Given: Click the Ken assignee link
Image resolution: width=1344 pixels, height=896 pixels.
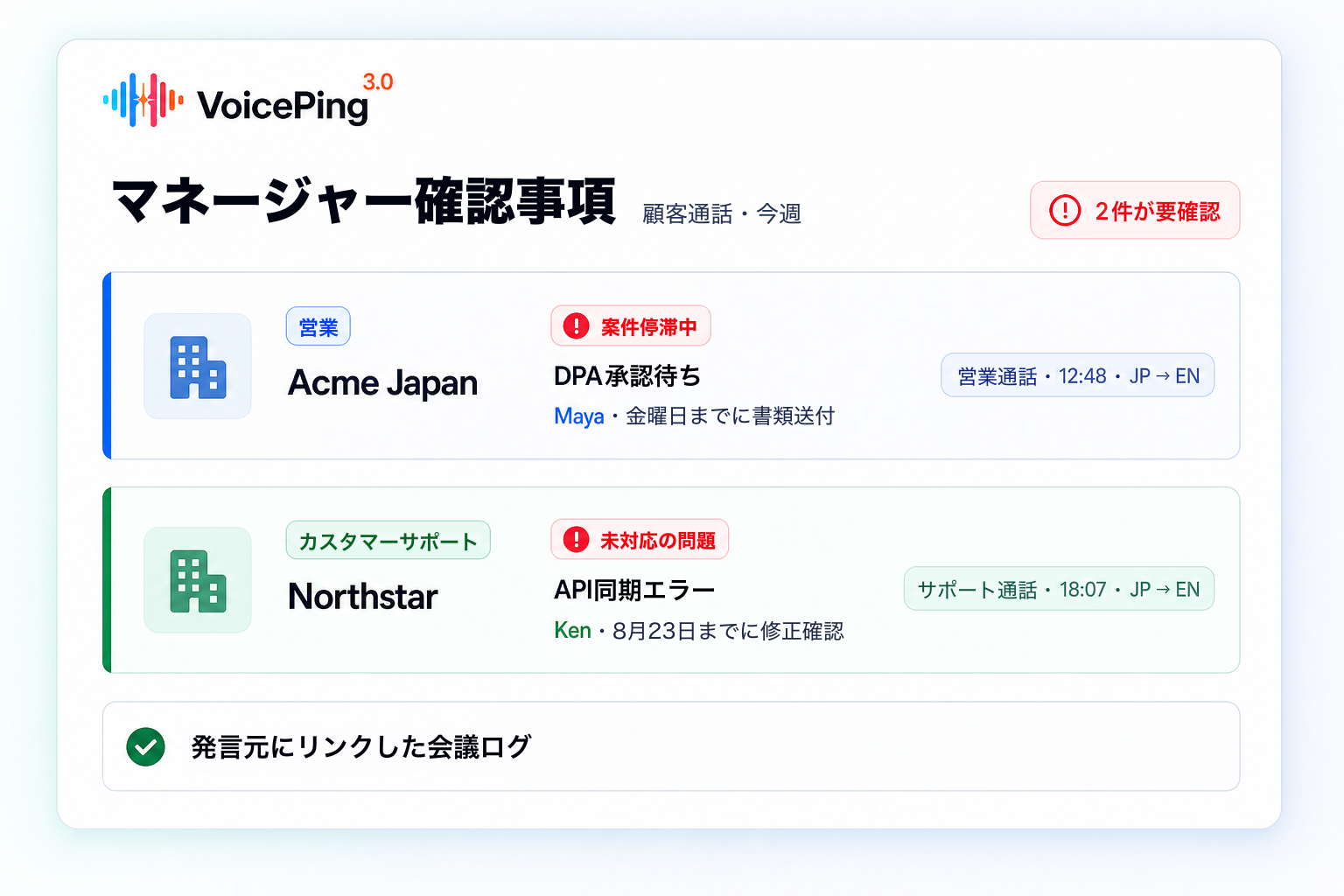Looking at the screenshot, I should 573,631.
